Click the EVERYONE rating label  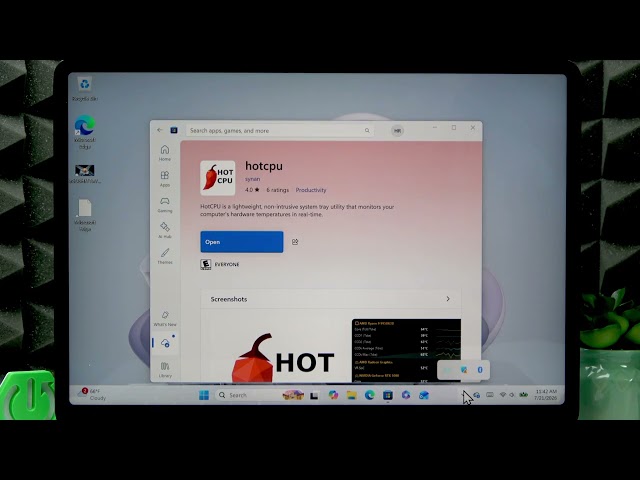click(x=227, y=264)
